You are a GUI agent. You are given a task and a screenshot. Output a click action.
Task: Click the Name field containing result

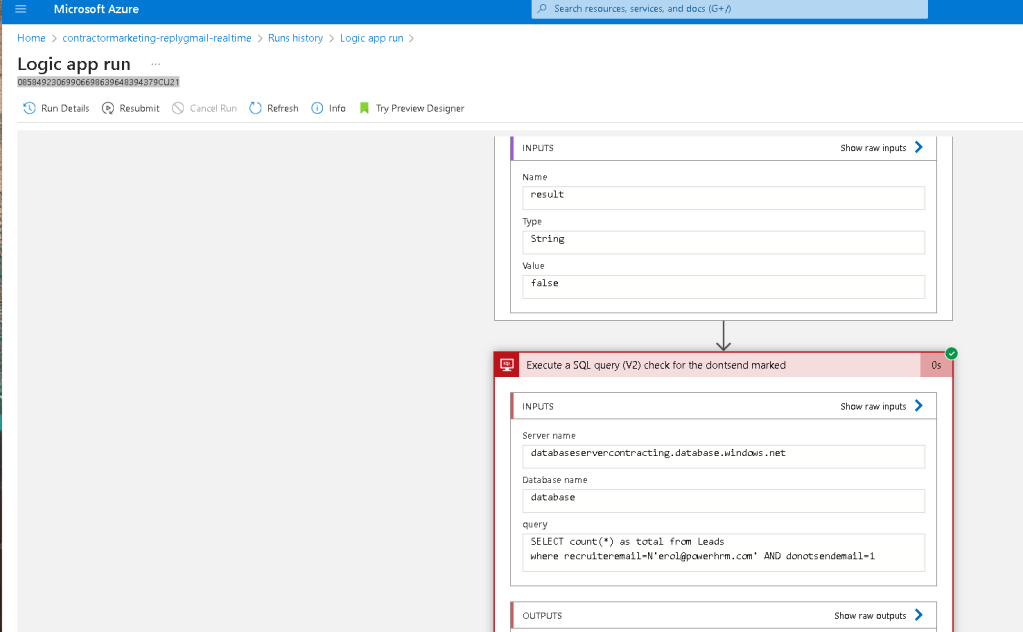coord(723,198)
